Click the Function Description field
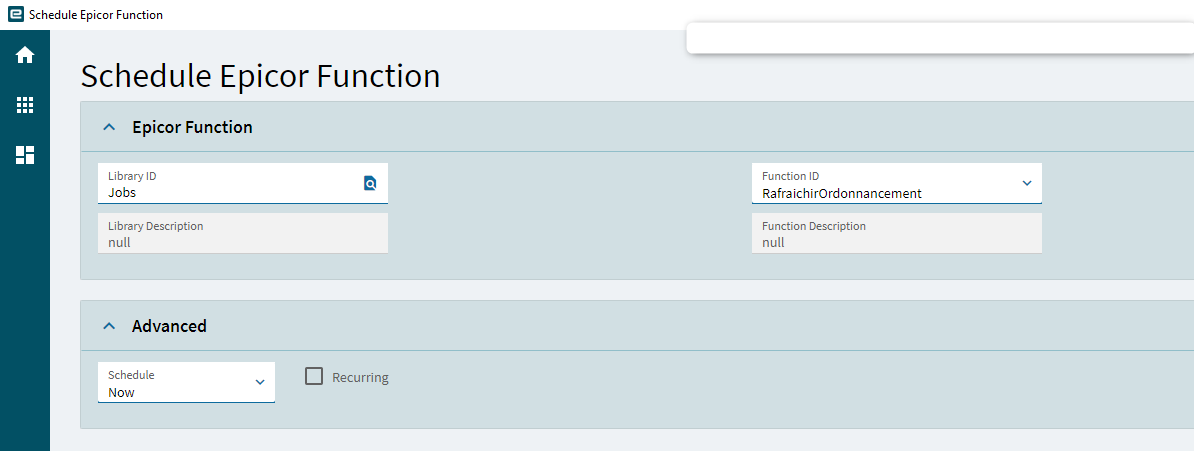The image size is (1194, 451). point(896,233)
